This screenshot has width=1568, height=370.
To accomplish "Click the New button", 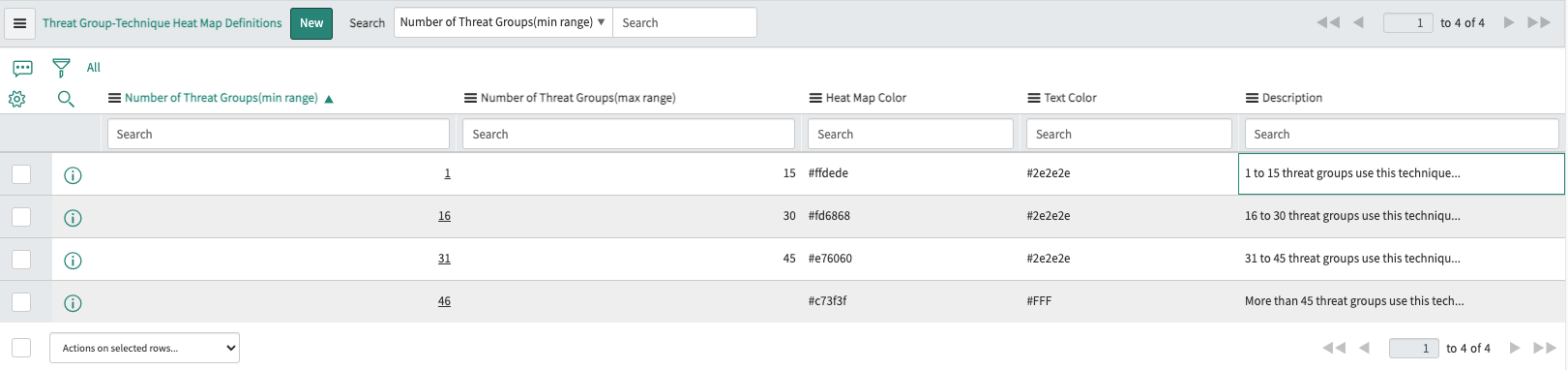I will (311, 23).
